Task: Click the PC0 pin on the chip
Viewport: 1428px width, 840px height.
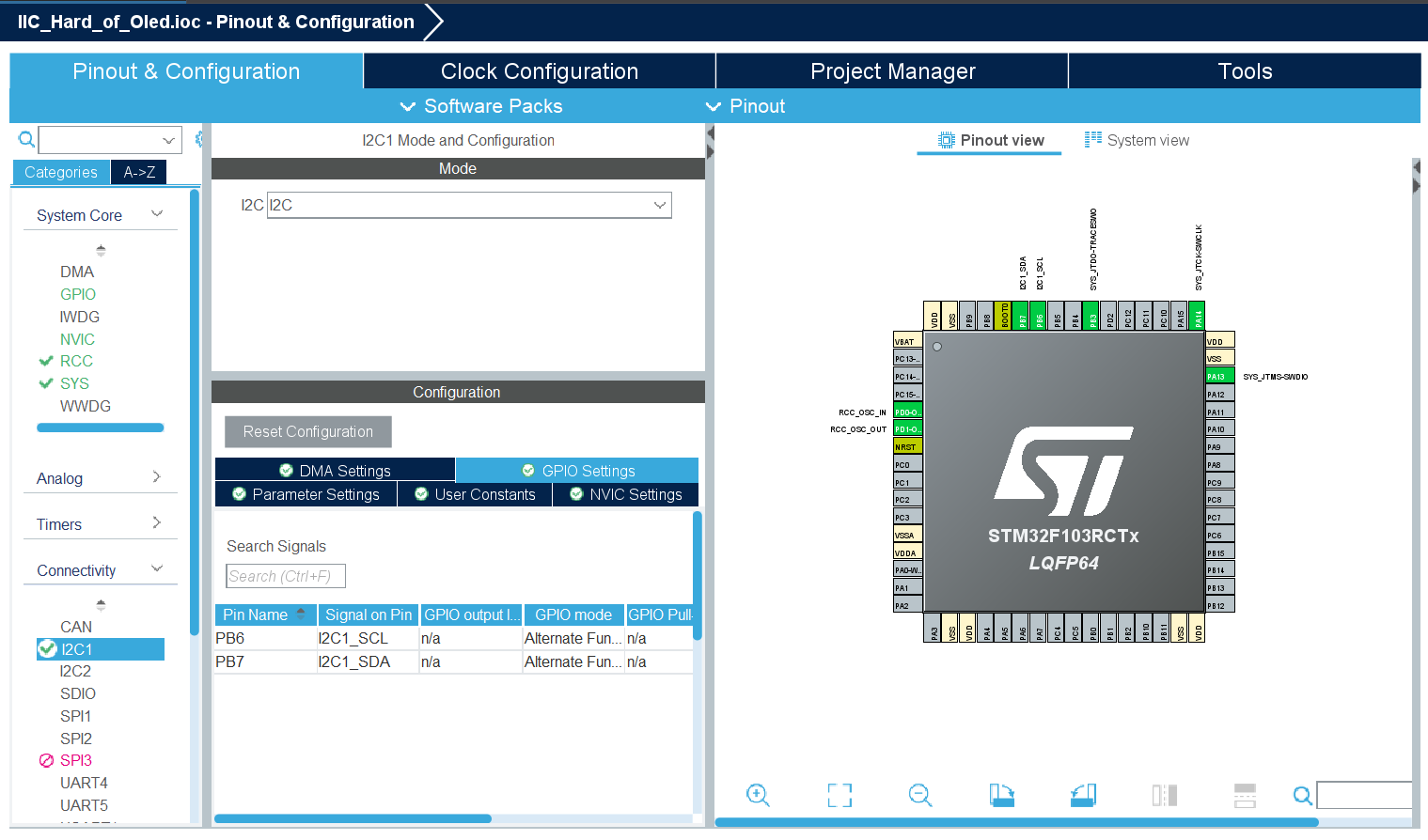Action: pyautogui.click(x=907, y=464)
